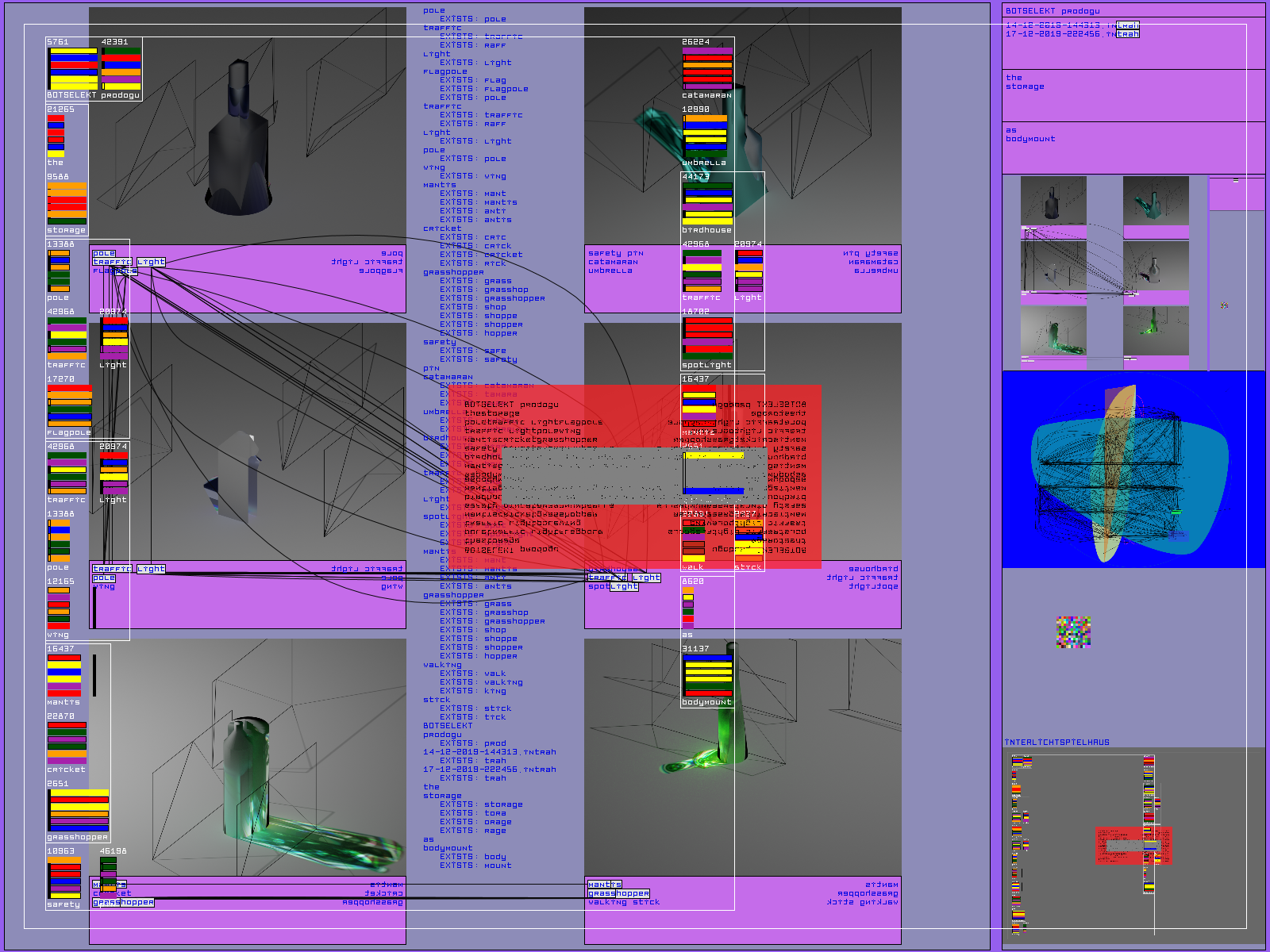Click the birdhouse color-bar glyph

point(707,203)
